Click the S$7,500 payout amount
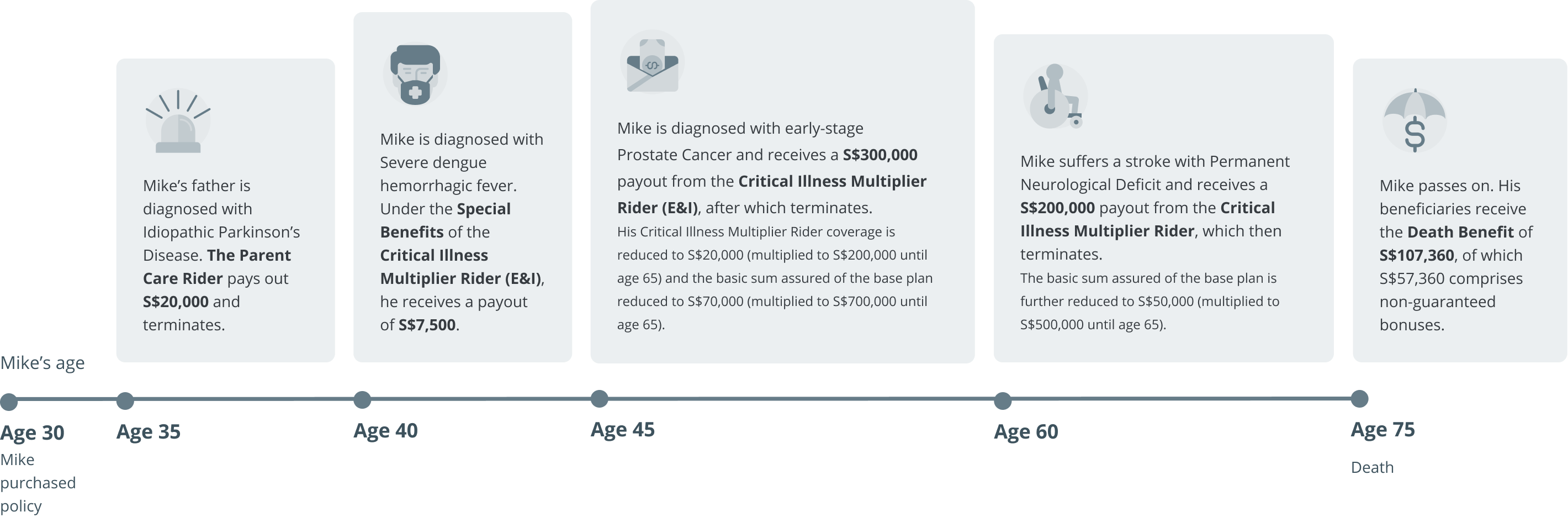Viewport: 1568px width, 517px height. pos(427,325)
